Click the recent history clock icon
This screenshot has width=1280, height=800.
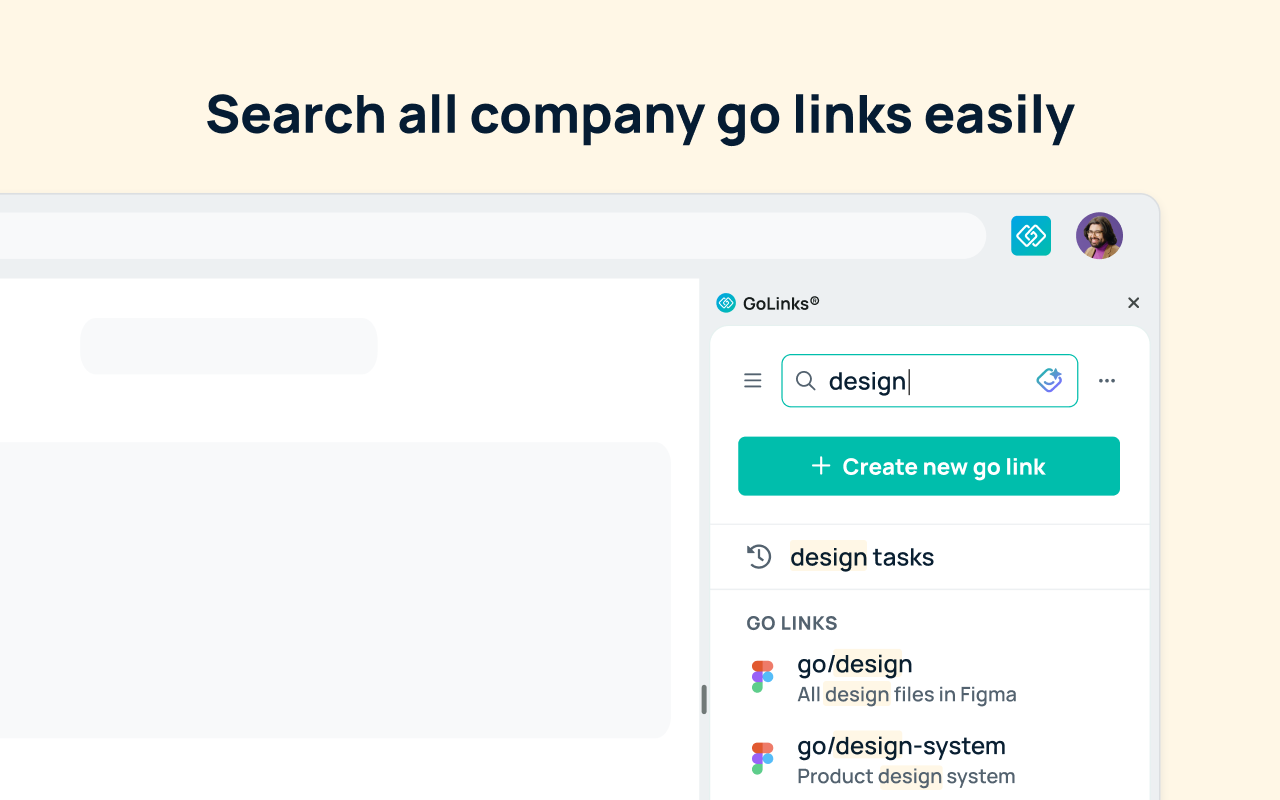pos(759,557)
